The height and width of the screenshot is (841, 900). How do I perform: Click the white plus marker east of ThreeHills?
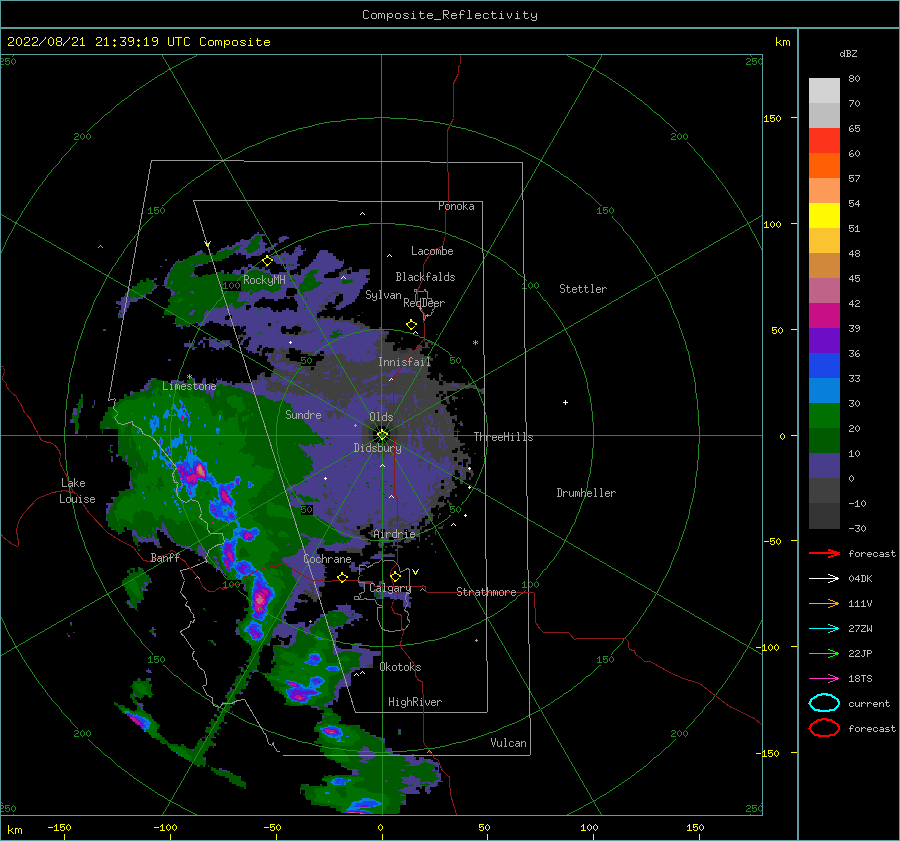(x=565, y=402)
